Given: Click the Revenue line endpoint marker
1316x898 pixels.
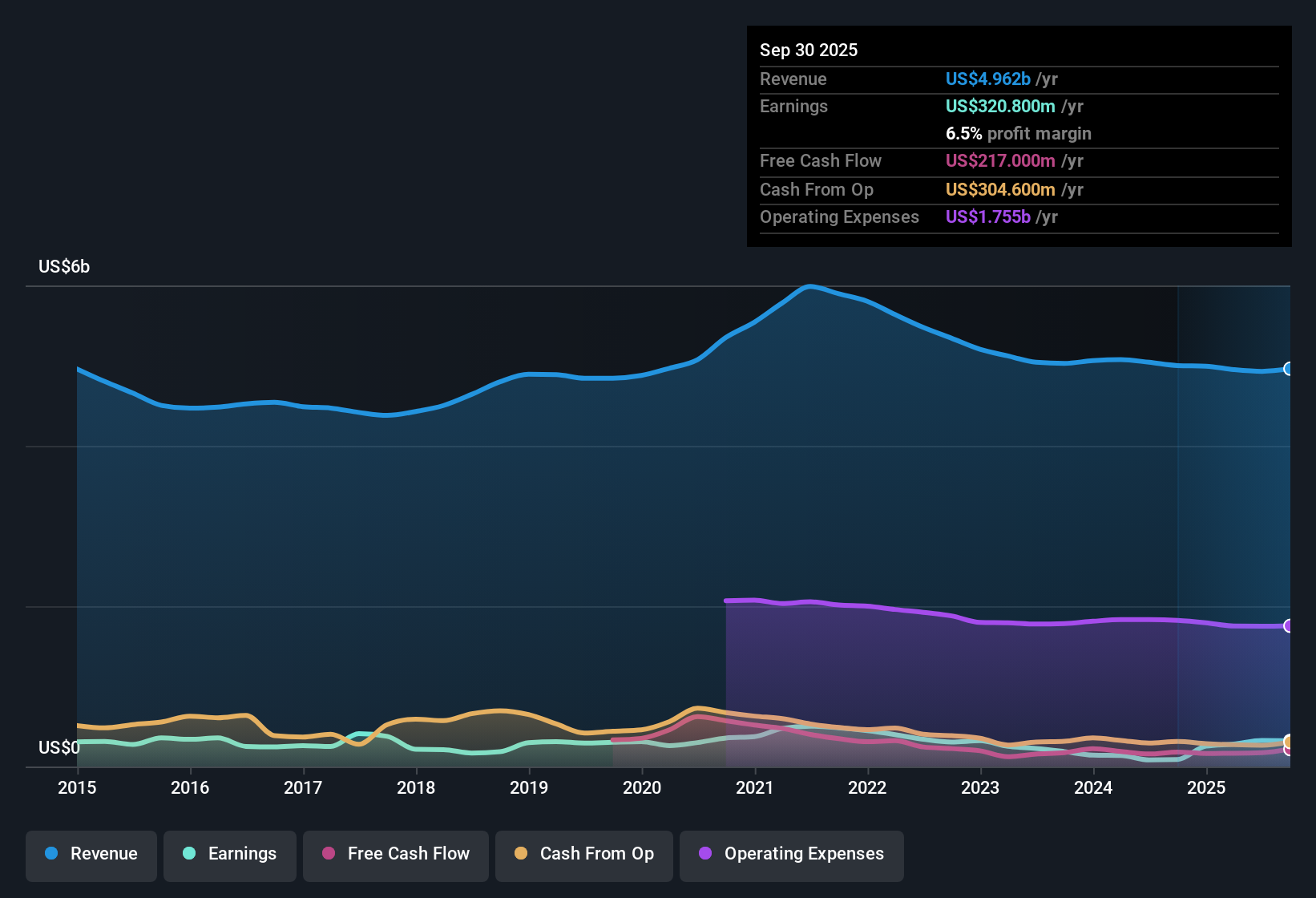Looking at the screenshot, I should [x=1289, y=369].
